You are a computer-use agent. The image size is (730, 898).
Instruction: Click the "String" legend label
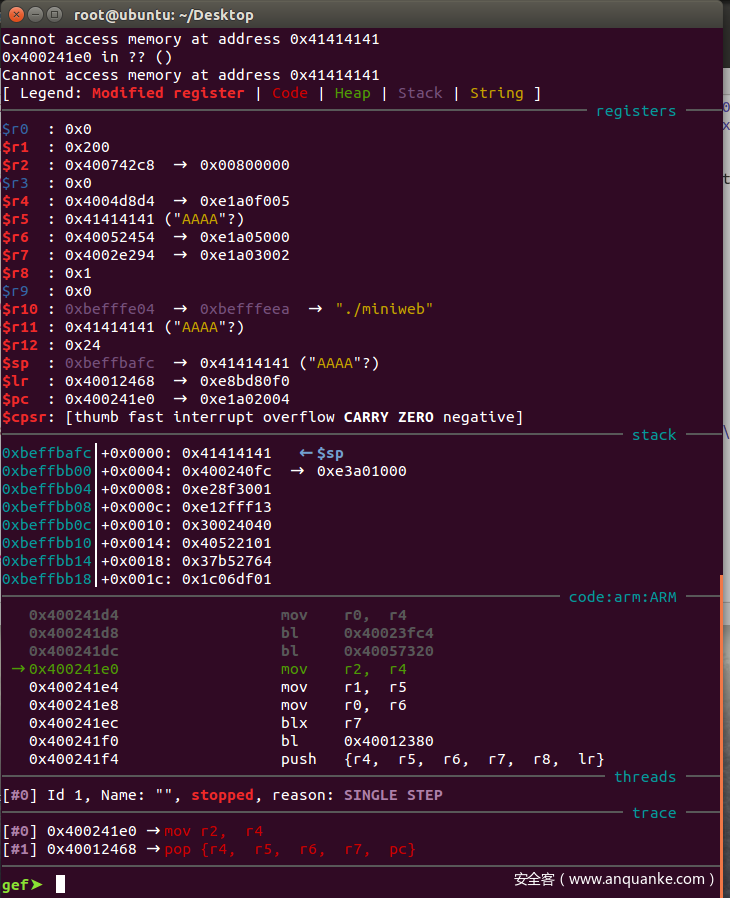(x=496, y=93)
